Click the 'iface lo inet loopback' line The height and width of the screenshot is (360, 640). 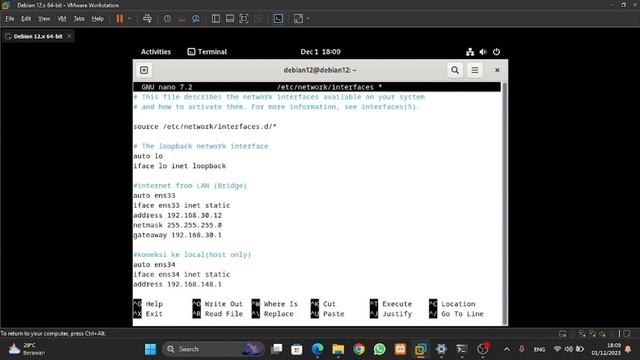(180, 166)
